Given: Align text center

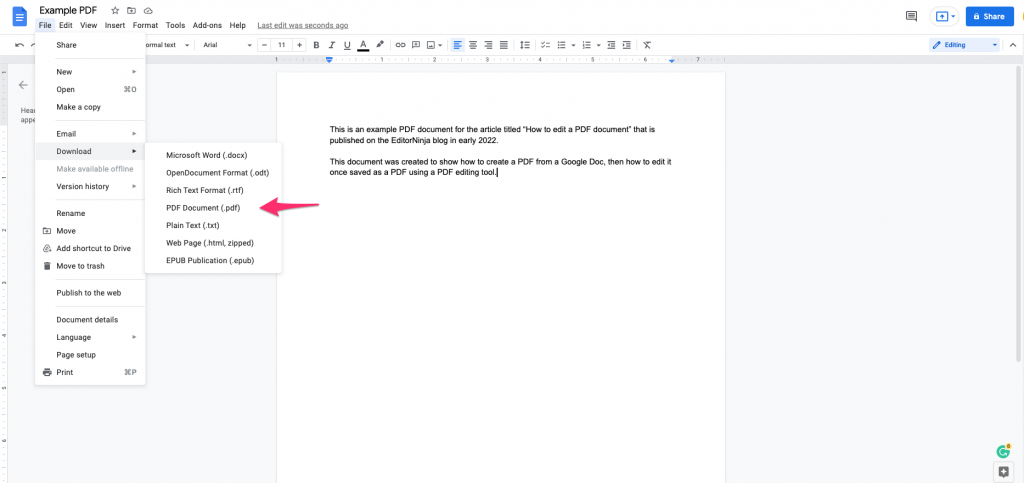Looking at the screenshot, I should (473, 45).
